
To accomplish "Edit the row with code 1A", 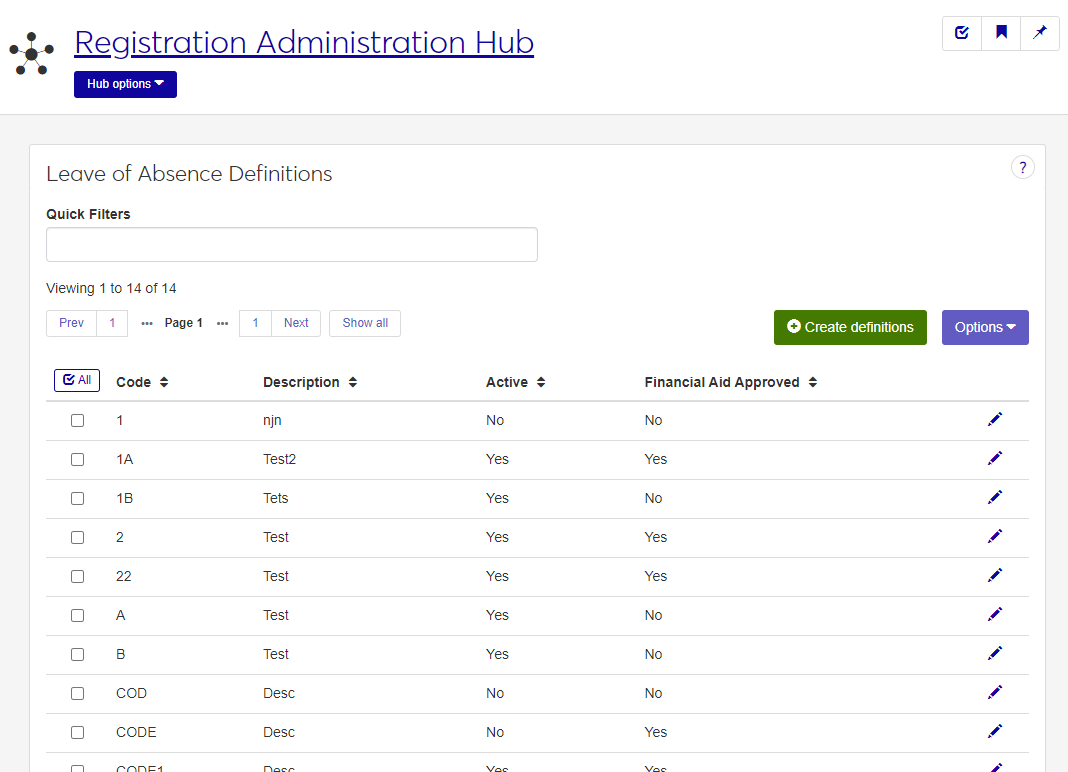I will click(994, 458).
